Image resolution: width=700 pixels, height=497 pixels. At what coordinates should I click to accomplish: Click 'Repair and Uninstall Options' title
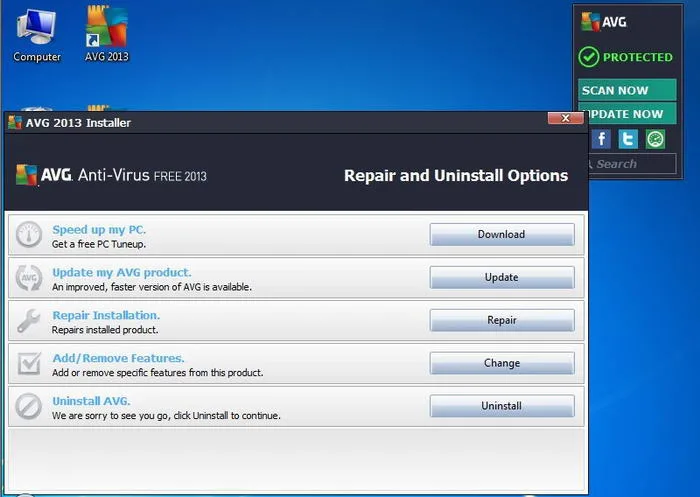point(456,175)
